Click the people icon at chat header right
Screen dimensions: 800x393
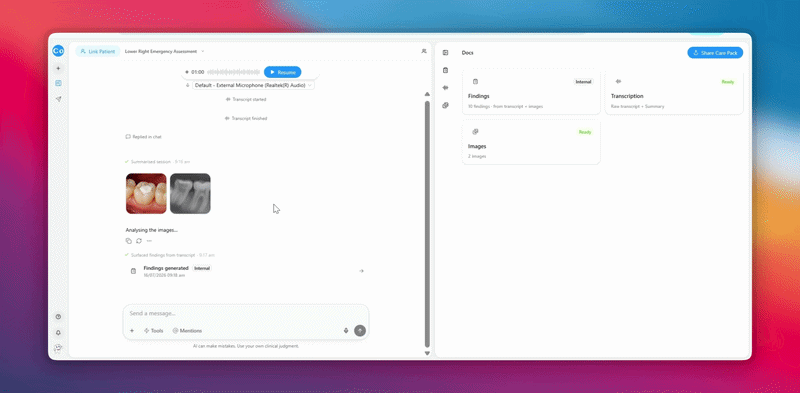[x=423, y=51]
